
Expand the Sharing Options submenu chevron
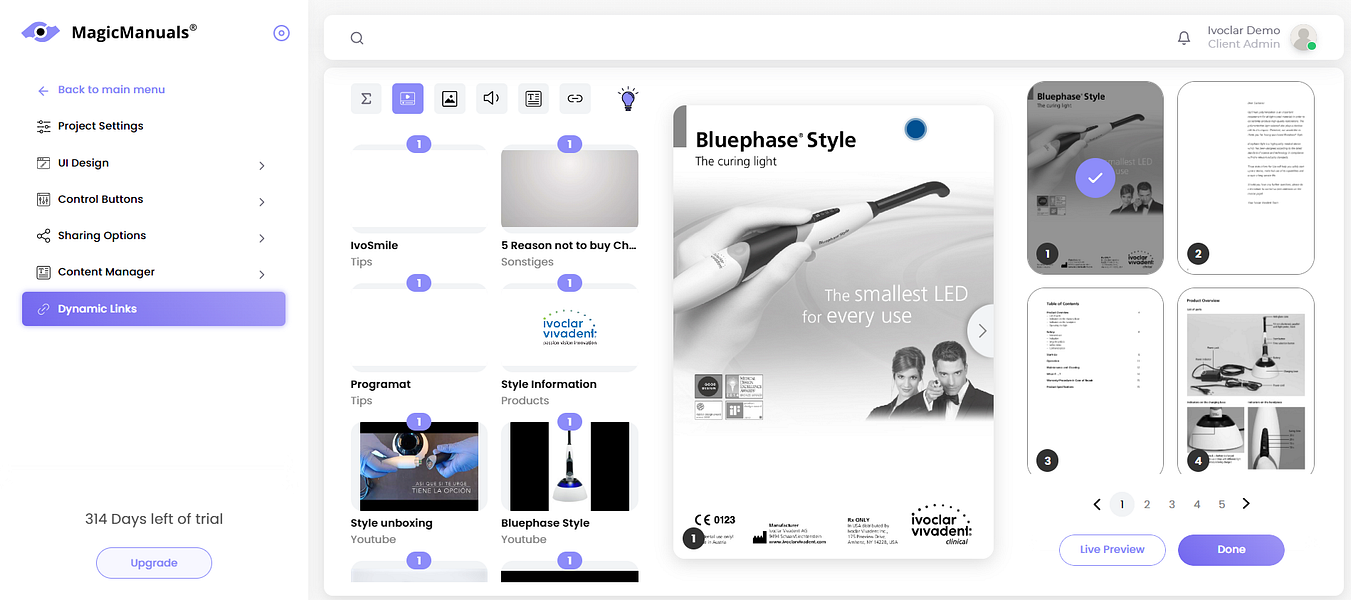262,238
